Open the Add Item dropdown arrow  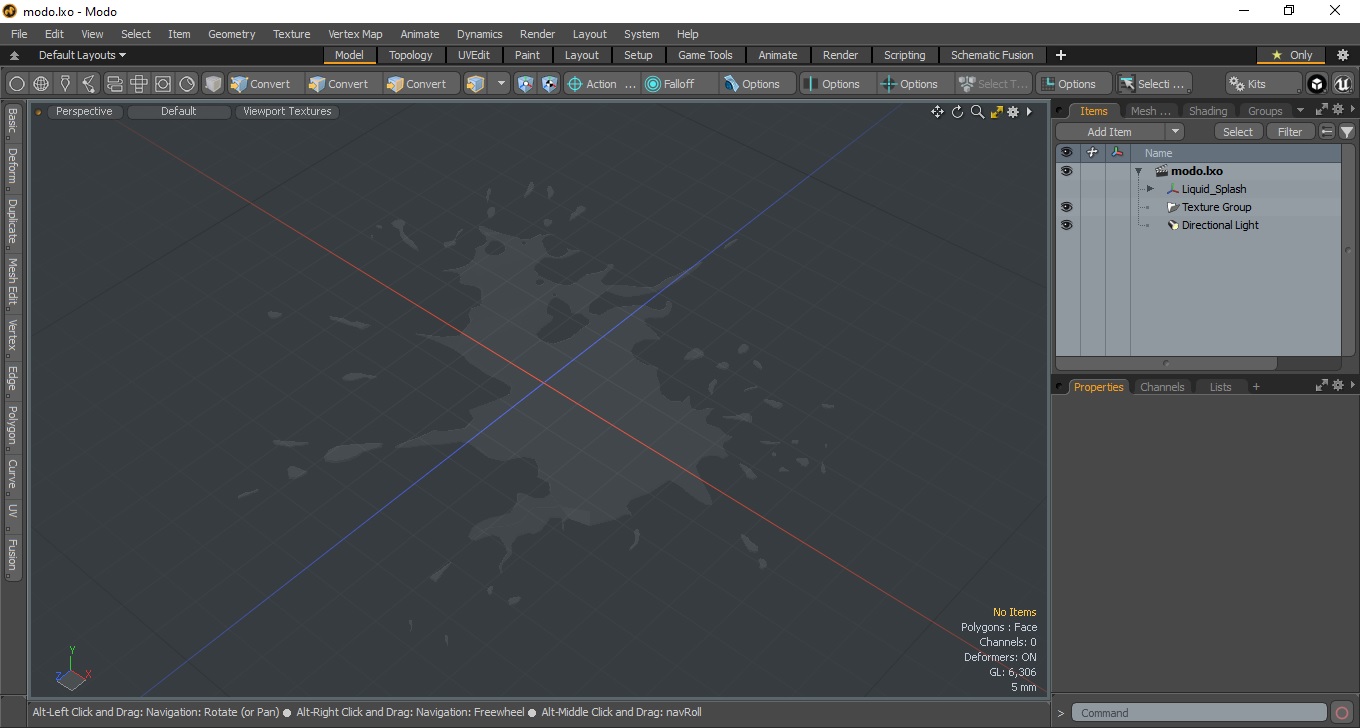(1175, 132)
